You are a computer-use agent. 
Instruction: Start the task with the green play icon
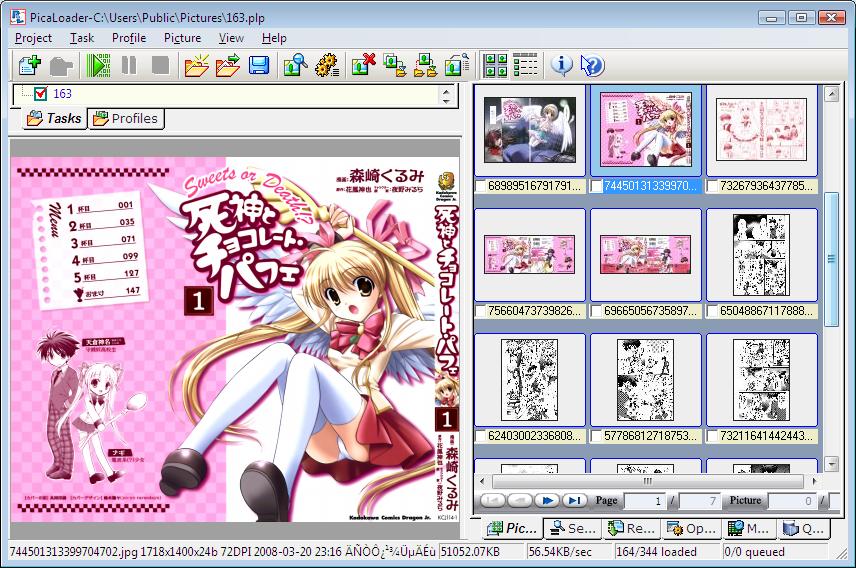pyautogui.click(x=99, y=66)
